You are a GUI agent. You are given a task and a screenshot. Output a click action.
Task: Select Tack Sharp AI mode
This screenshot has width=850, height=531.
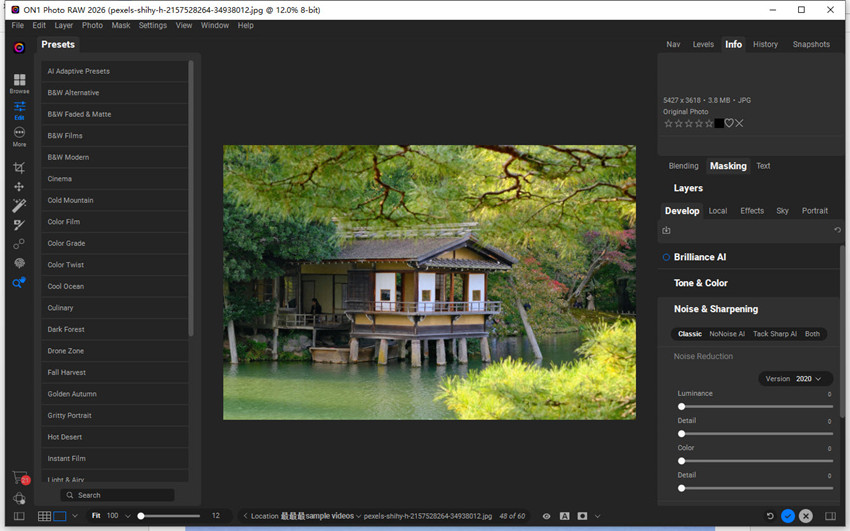click(x=775, y=334)
